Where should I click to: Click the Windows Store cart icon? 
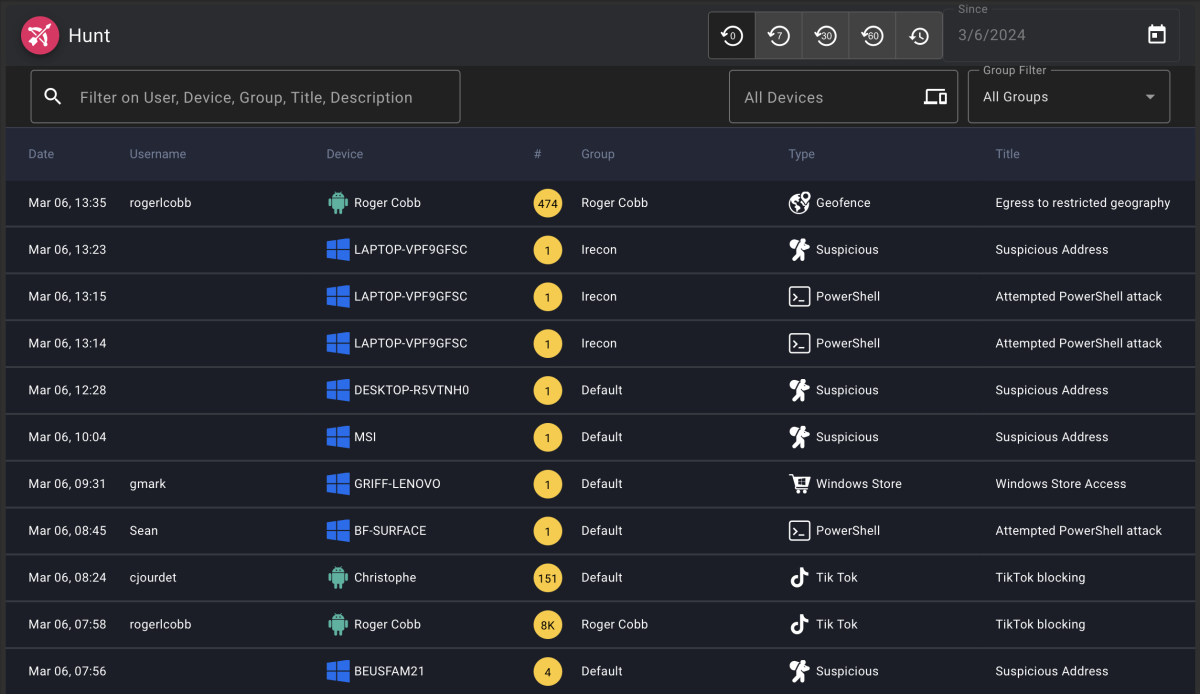tap(799, 484)
